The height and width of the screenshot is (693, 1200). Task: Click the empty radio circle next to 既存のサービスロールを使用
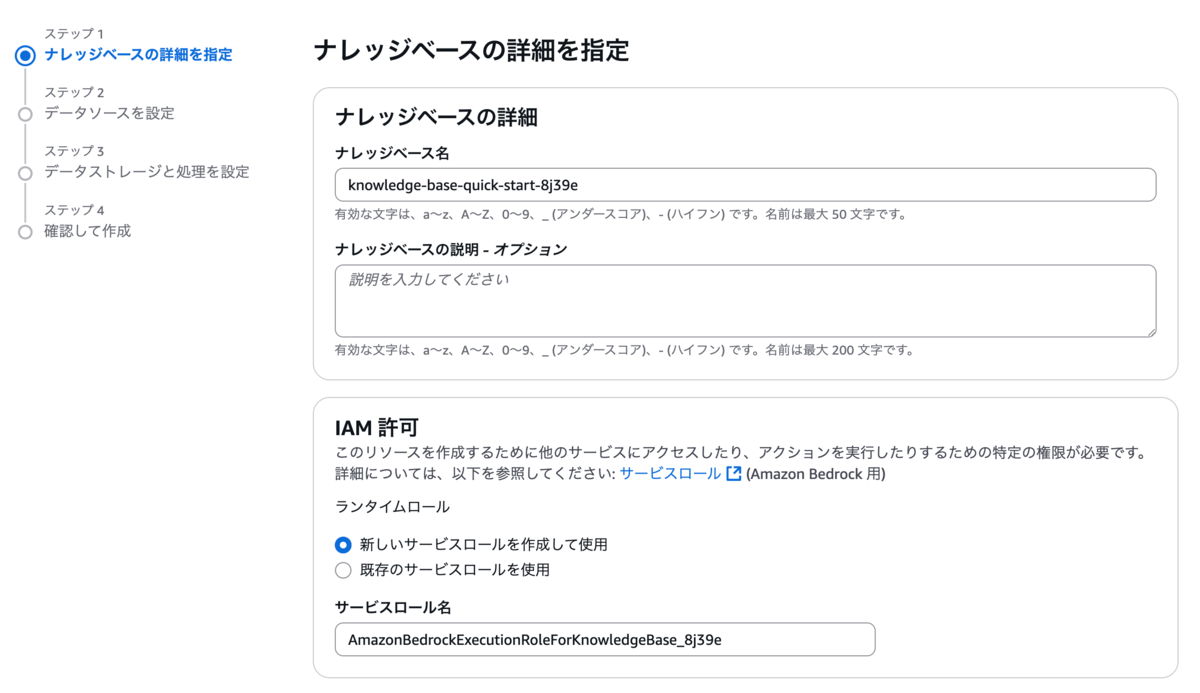pos(341,567)
